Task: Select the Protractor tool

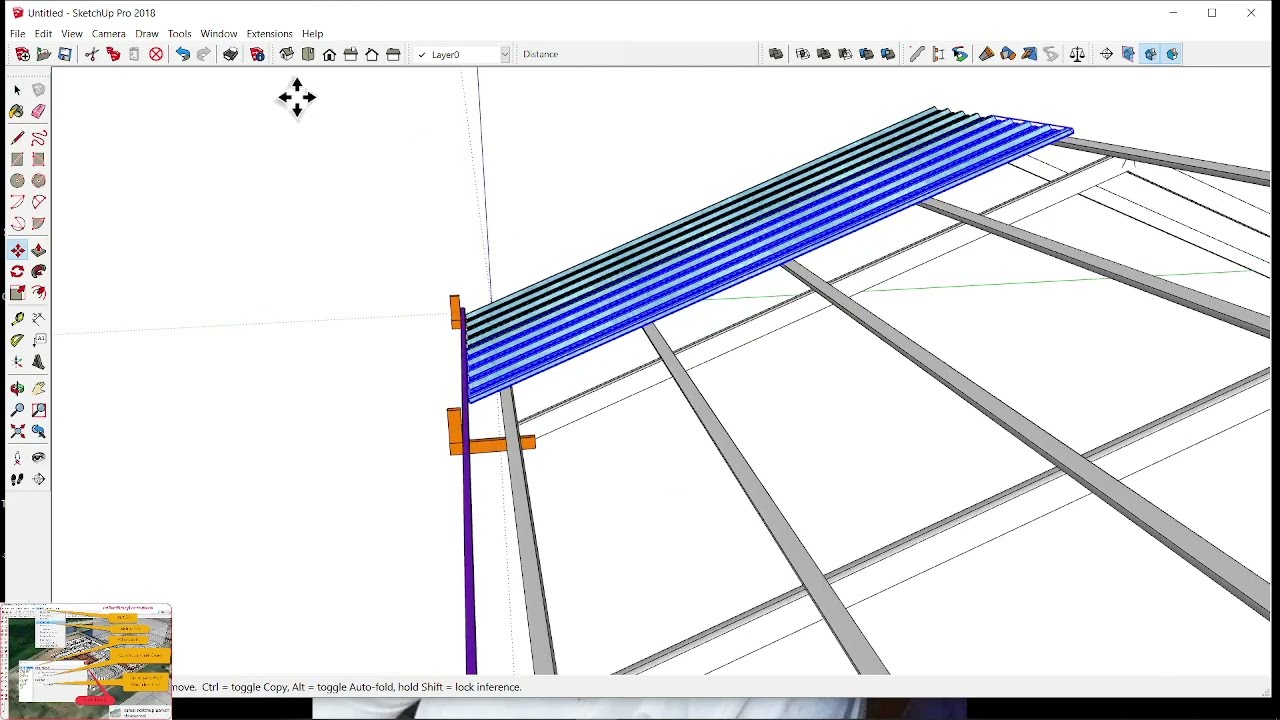Action: (x=17, y=341)
